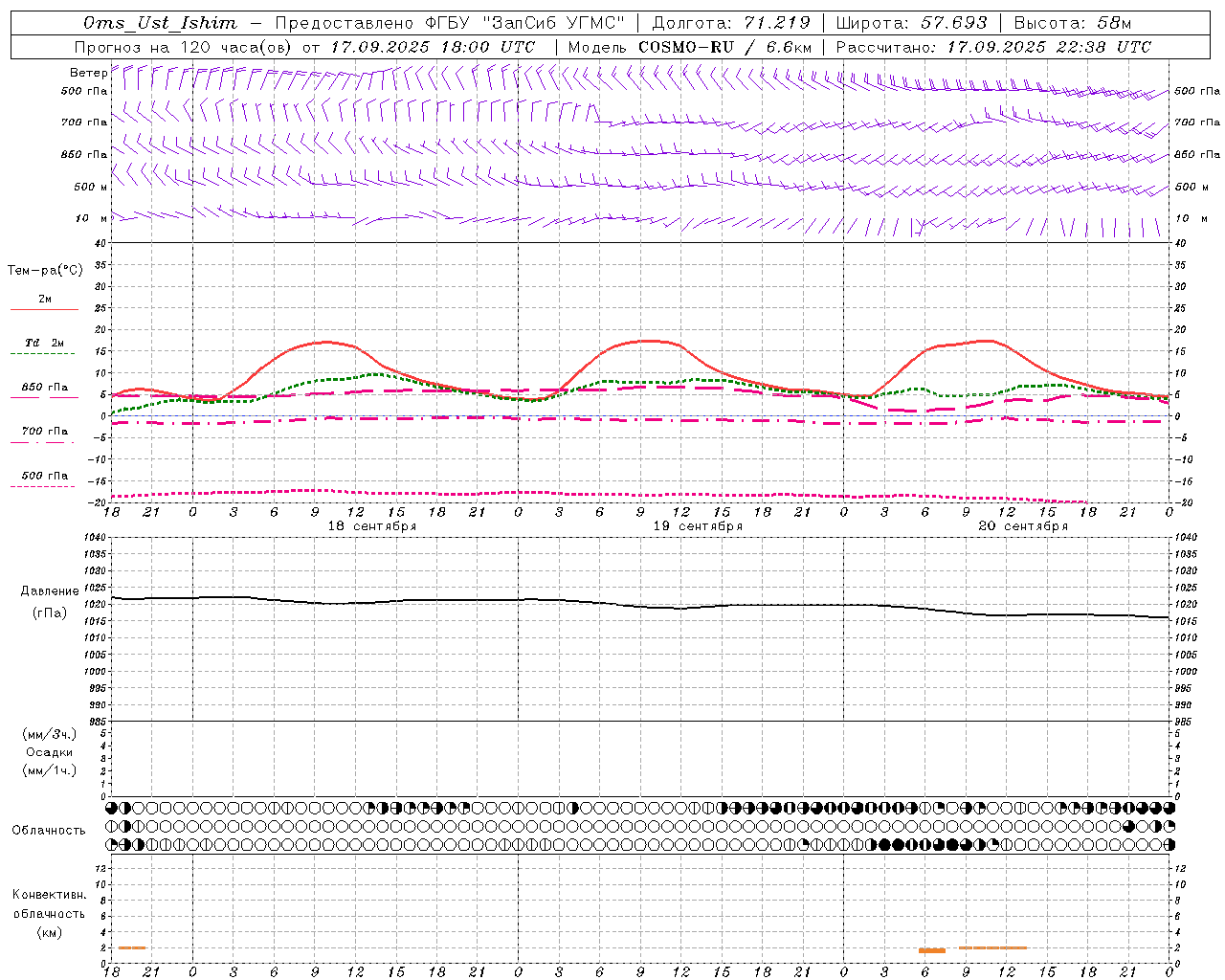Image resolution: width=1225 pixels, height=980 pixels.
Task: Click the 20 сентября date label
Action: point(1023,526)
